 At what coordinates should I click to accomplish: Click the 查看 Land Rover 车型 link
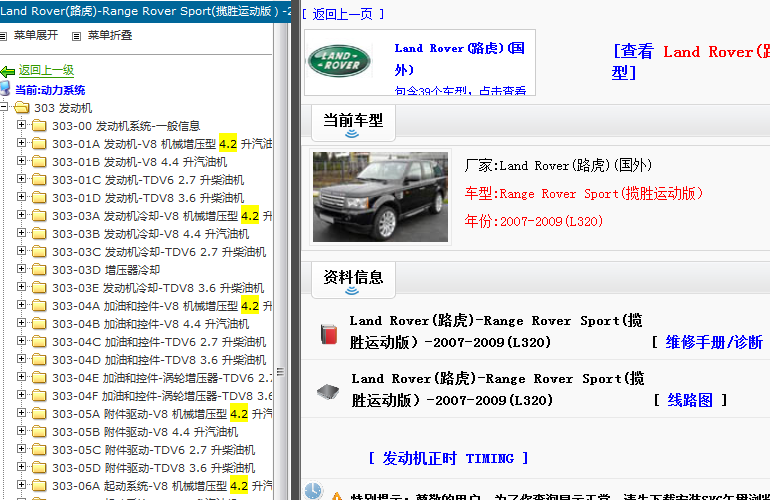tap(690, 61)
